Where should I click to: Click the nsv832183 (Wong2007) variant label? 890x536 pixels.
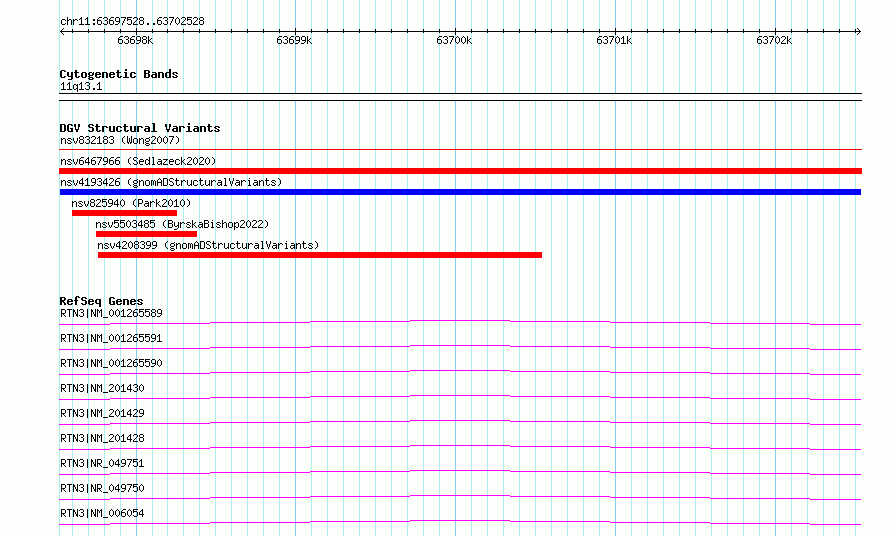(x=120, y=140)
